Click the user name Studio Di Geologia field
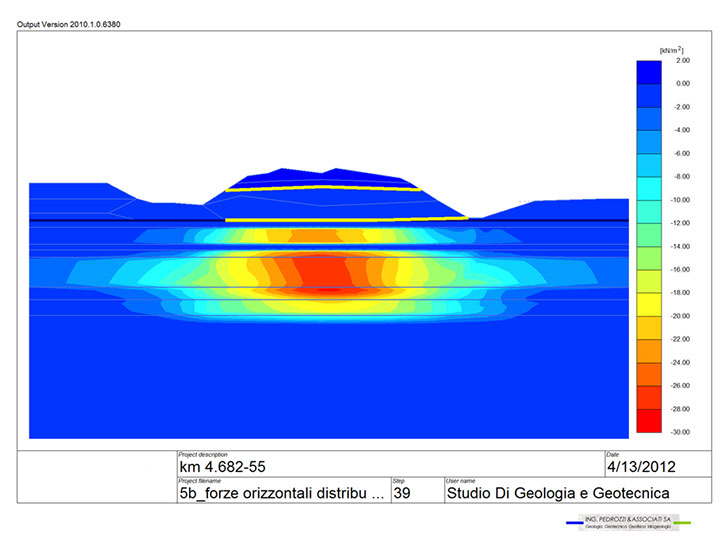Screen dimensions: 728x546 tap(558, 492)
